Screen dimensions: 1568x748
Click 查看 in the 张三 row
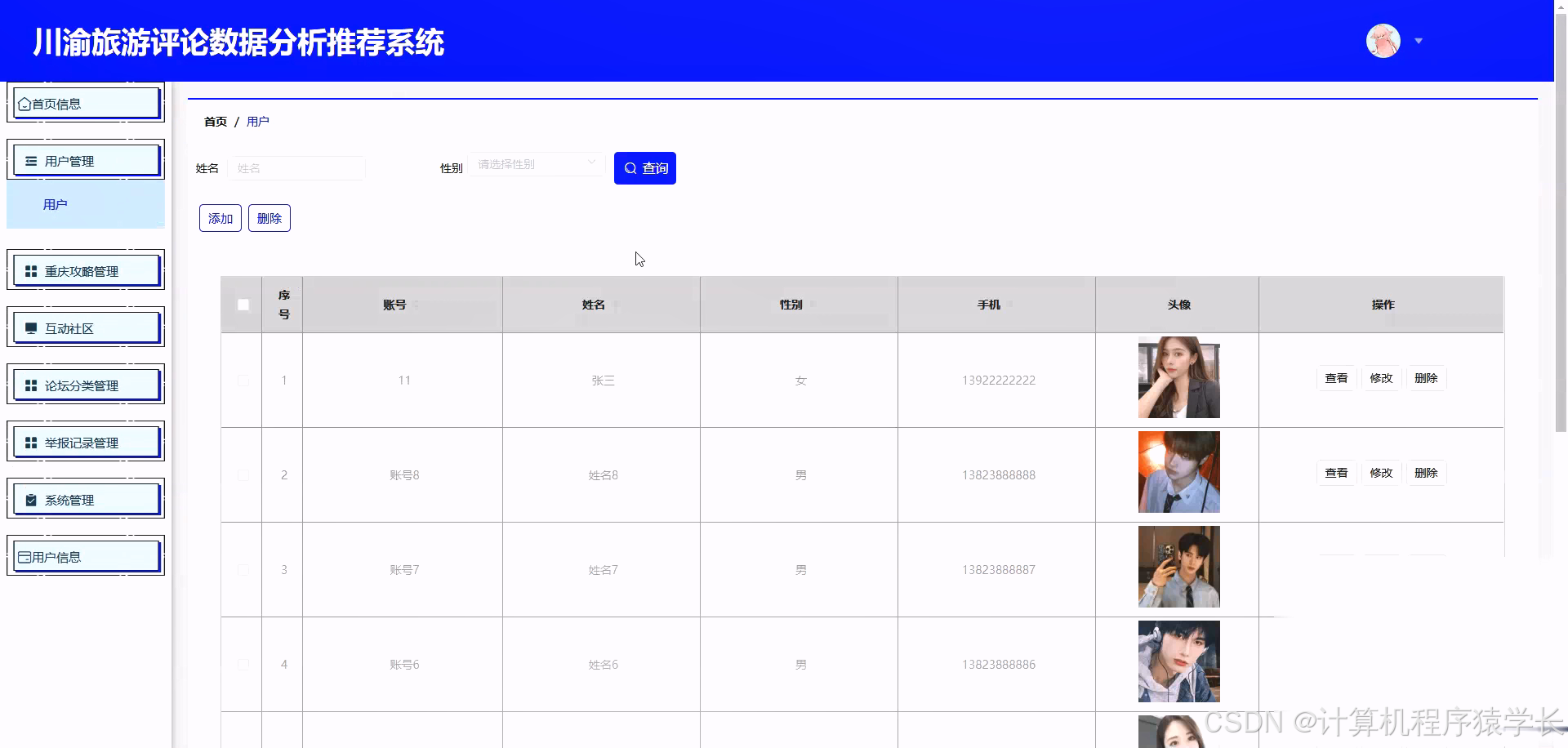pyautogui.click(x=1336, y=378)
